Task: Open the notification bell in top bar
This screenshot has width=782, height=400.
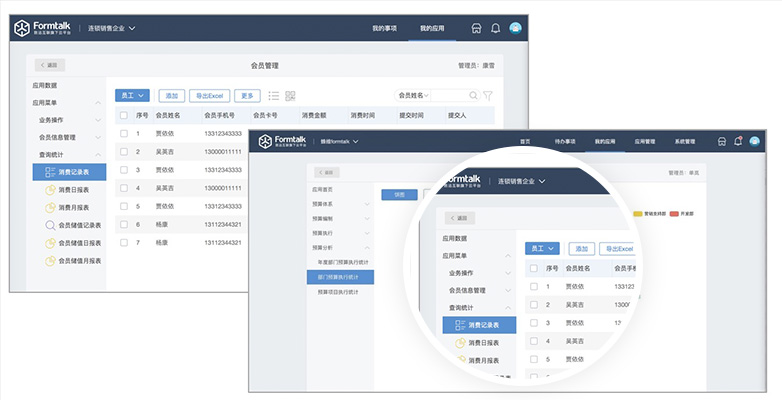Action: click(x=495, y=28)
